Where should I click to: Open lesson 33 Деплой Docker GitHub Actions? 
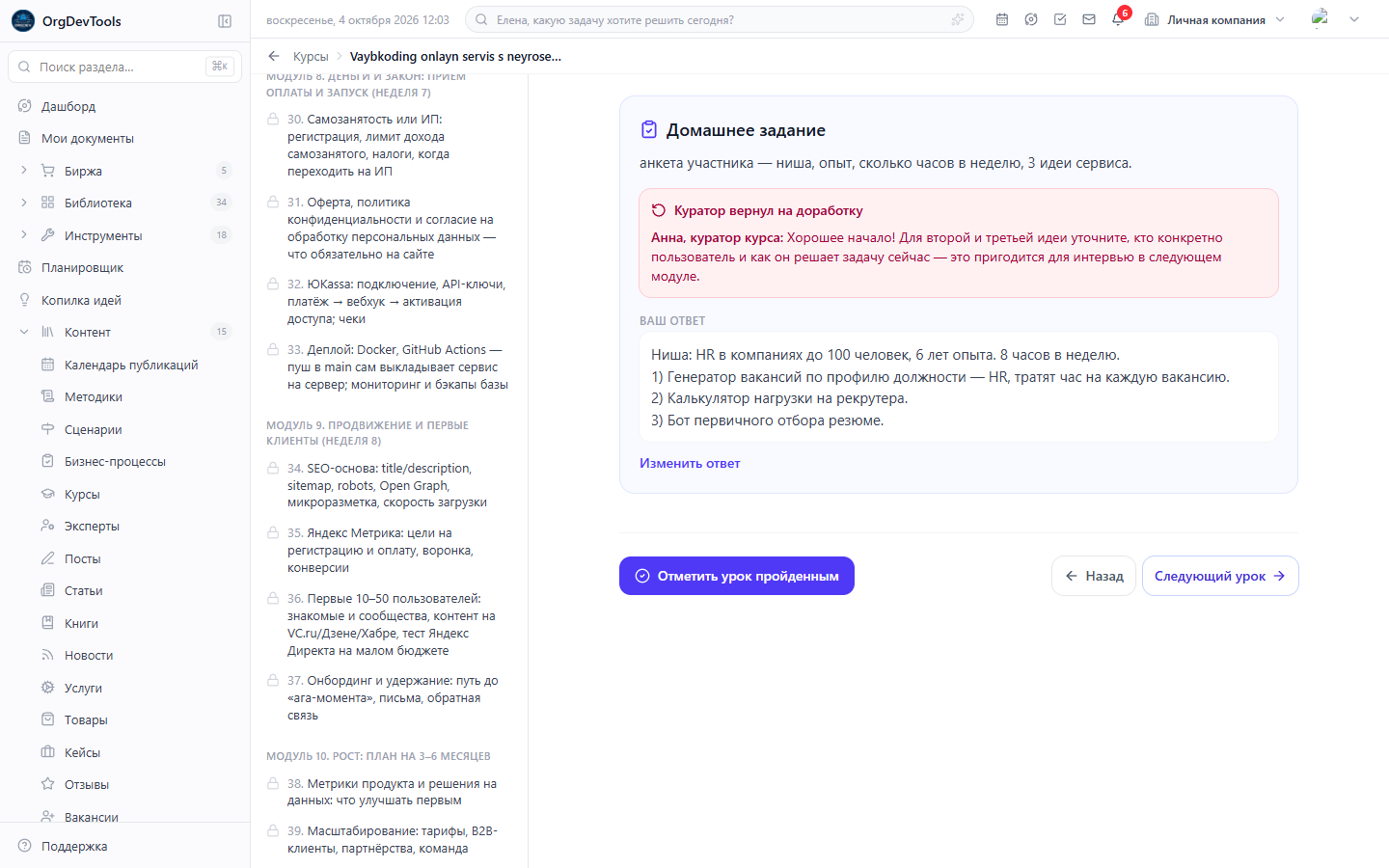point(388,366)
